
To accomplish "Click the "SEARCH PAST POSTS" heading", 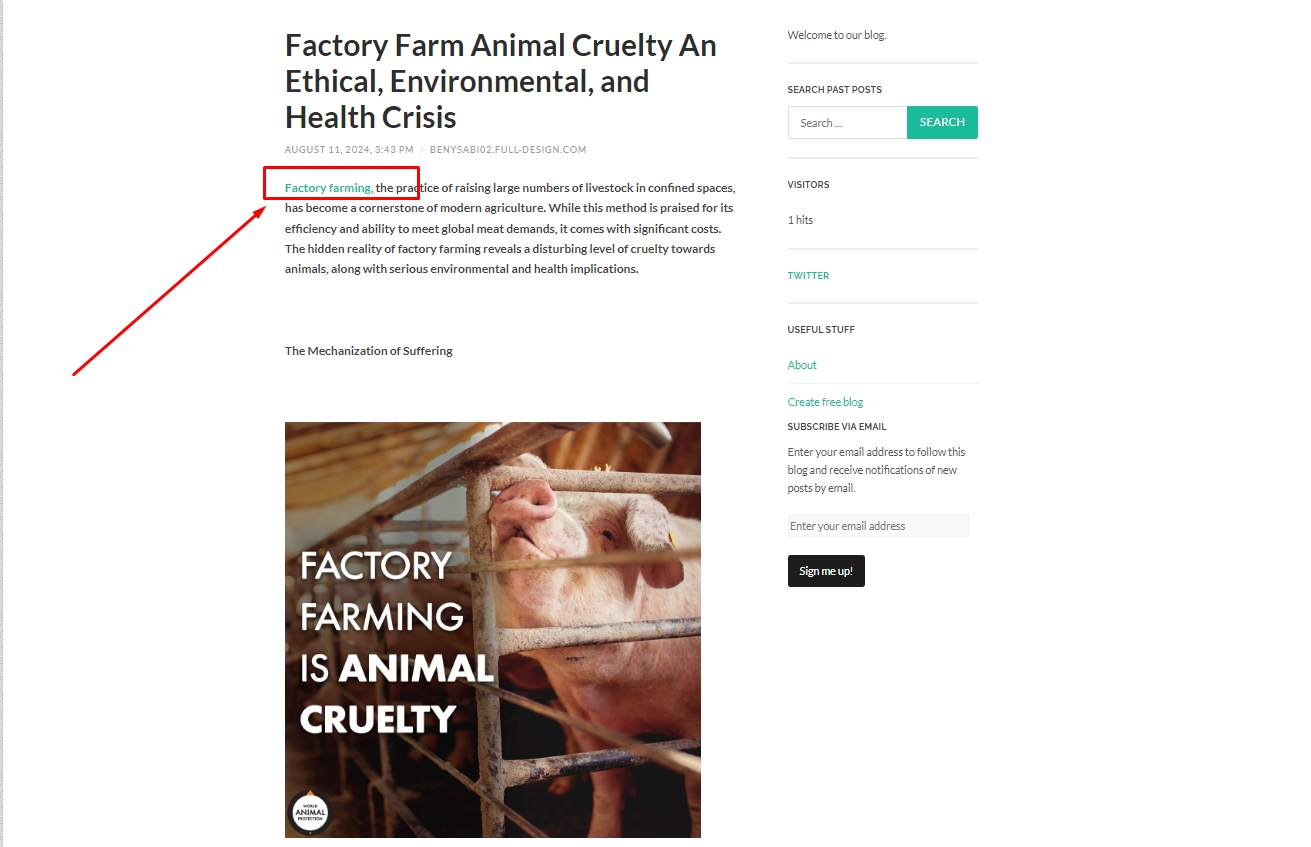I will tap(834, 90).
